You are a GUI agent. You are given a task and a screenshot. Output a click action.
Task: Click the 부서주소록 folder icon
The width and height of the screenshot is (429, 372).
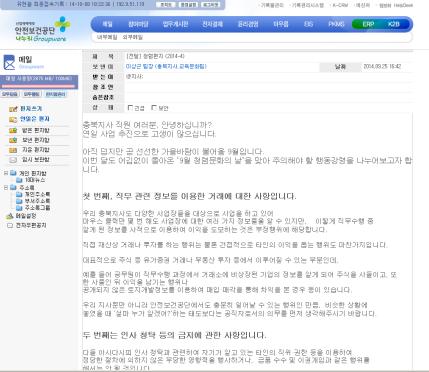click(19, 201)
